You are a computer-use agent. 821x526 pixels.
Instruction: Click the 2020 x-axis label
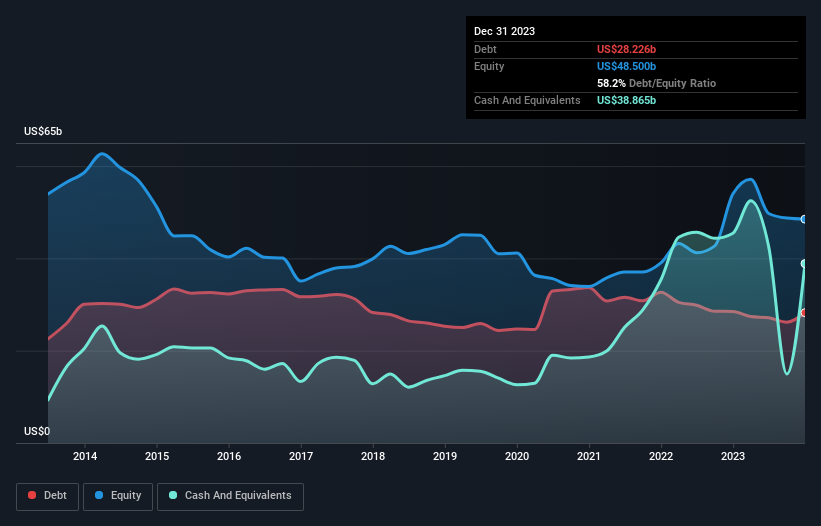[x=517, y=456]
